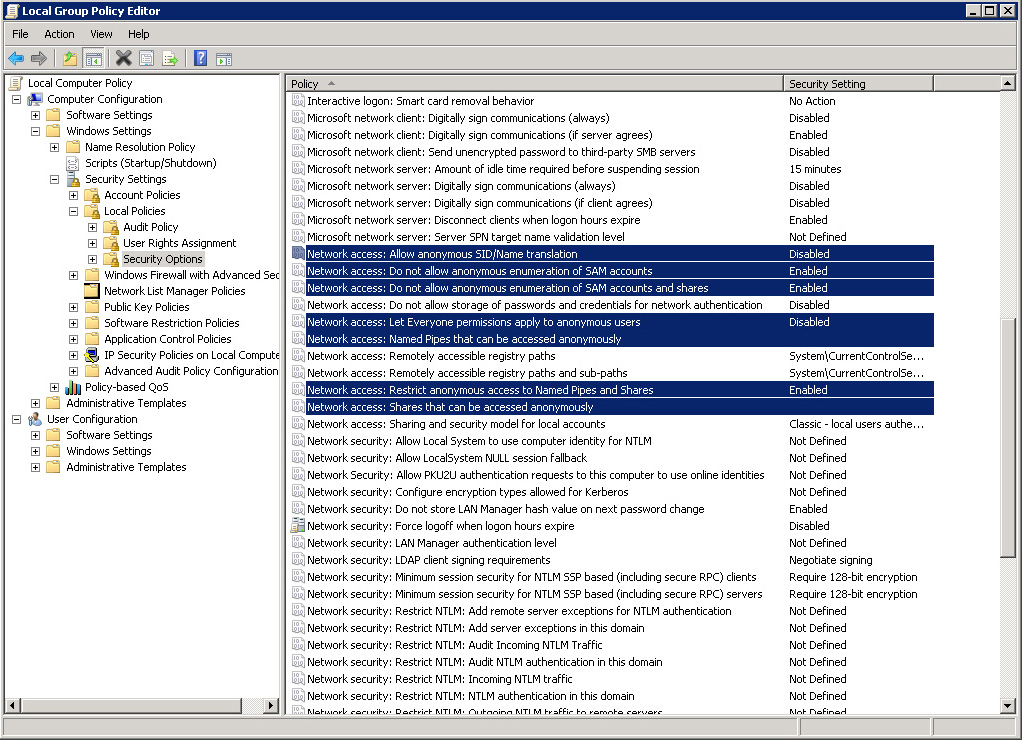The height and width of the screenshot is (740, 1022).
Task: Click the Back arrow toolbar icon
Action: click(16, 59)
